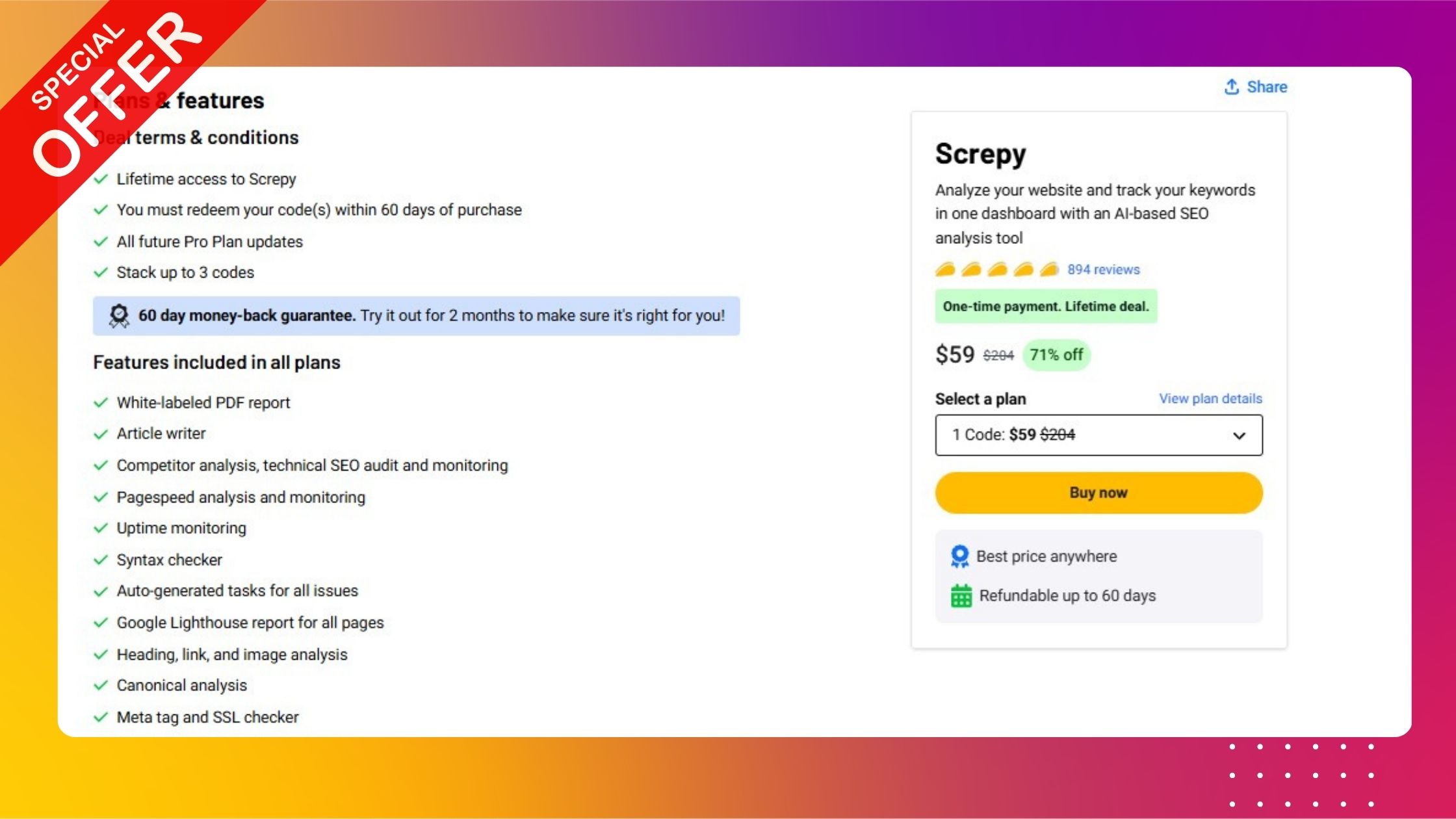The height and width of the screenshot is (819, 1456).
Task: Open the 894 reviews link
Action: click(1103, 269)
